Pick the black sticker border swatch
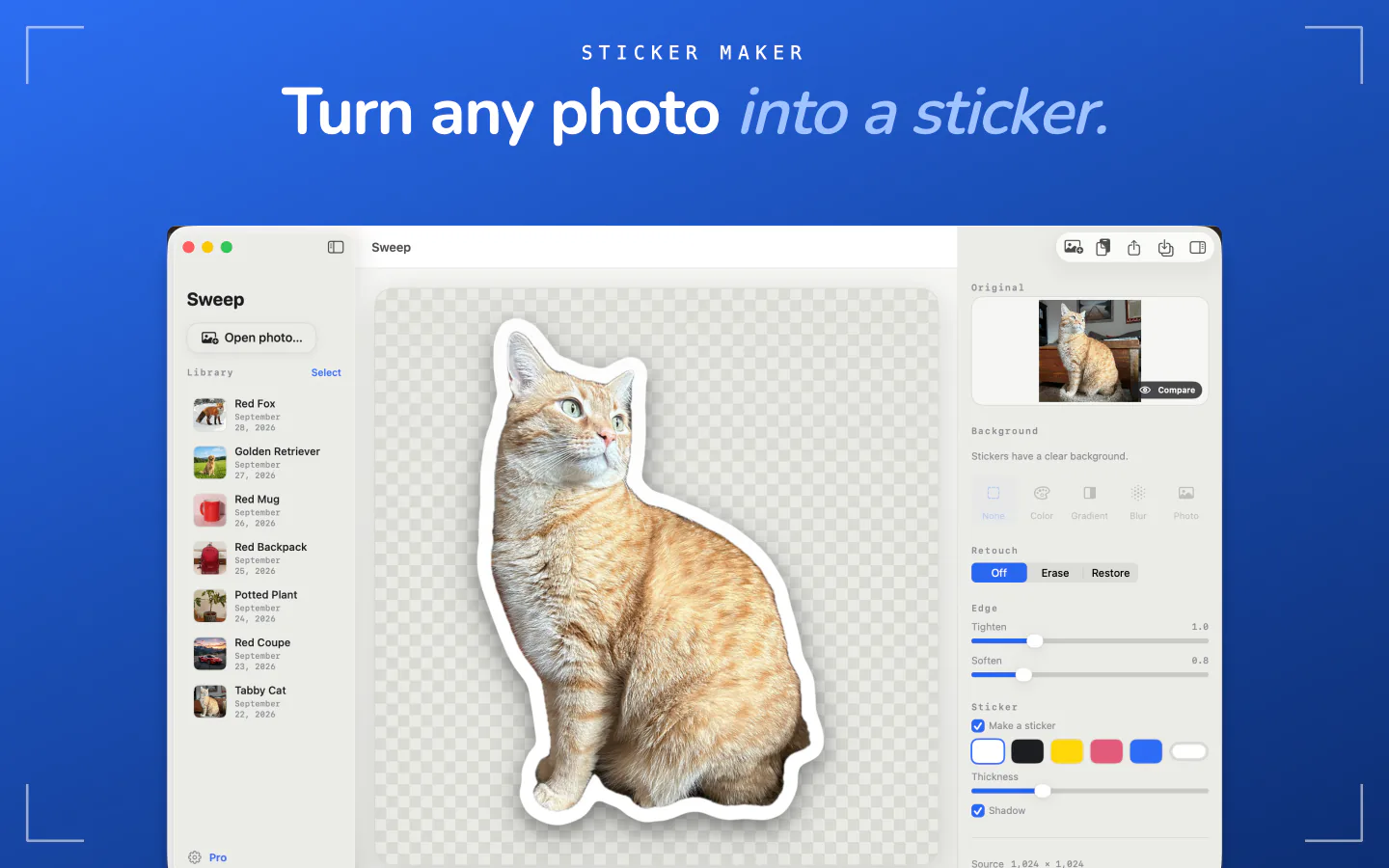Viewport: 1389px width, 868px height. tap(1027, 751)
